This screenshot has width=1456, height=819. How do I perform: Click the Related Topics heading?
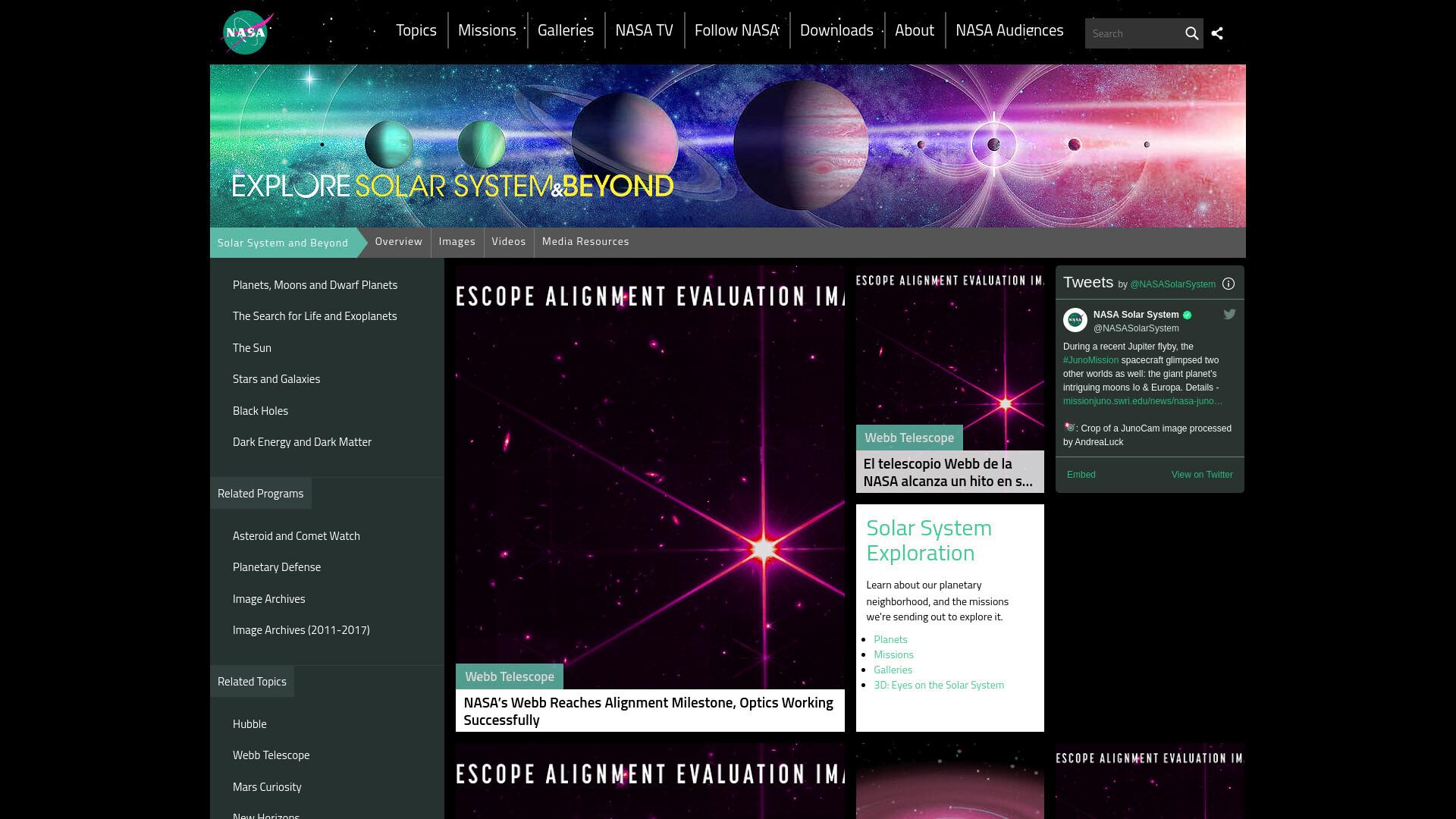[x=252, y=682]
